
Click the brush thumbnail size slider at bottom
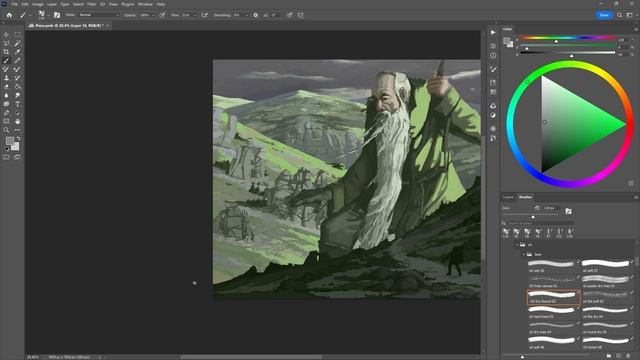[522, 357]
